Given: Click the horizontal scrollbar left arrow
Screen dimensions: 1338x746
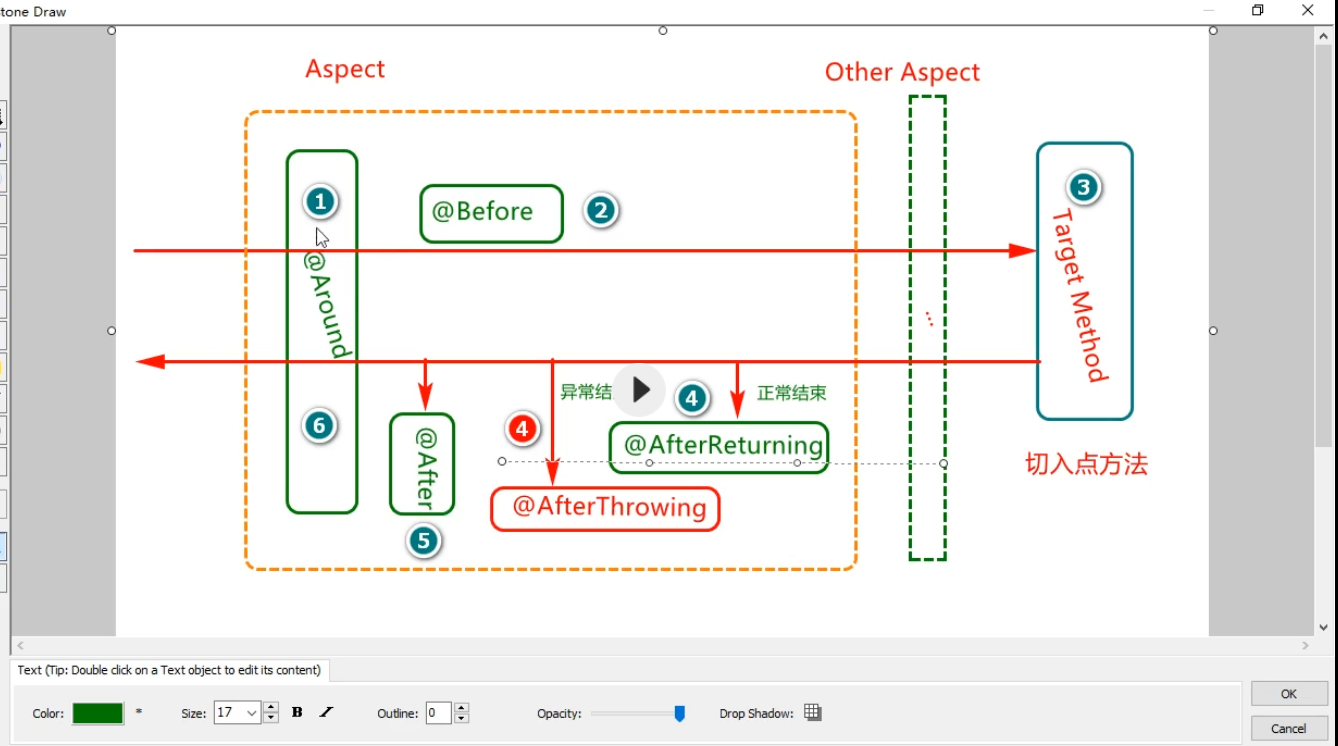Looking at the screenshot, I should pos(20,647).
